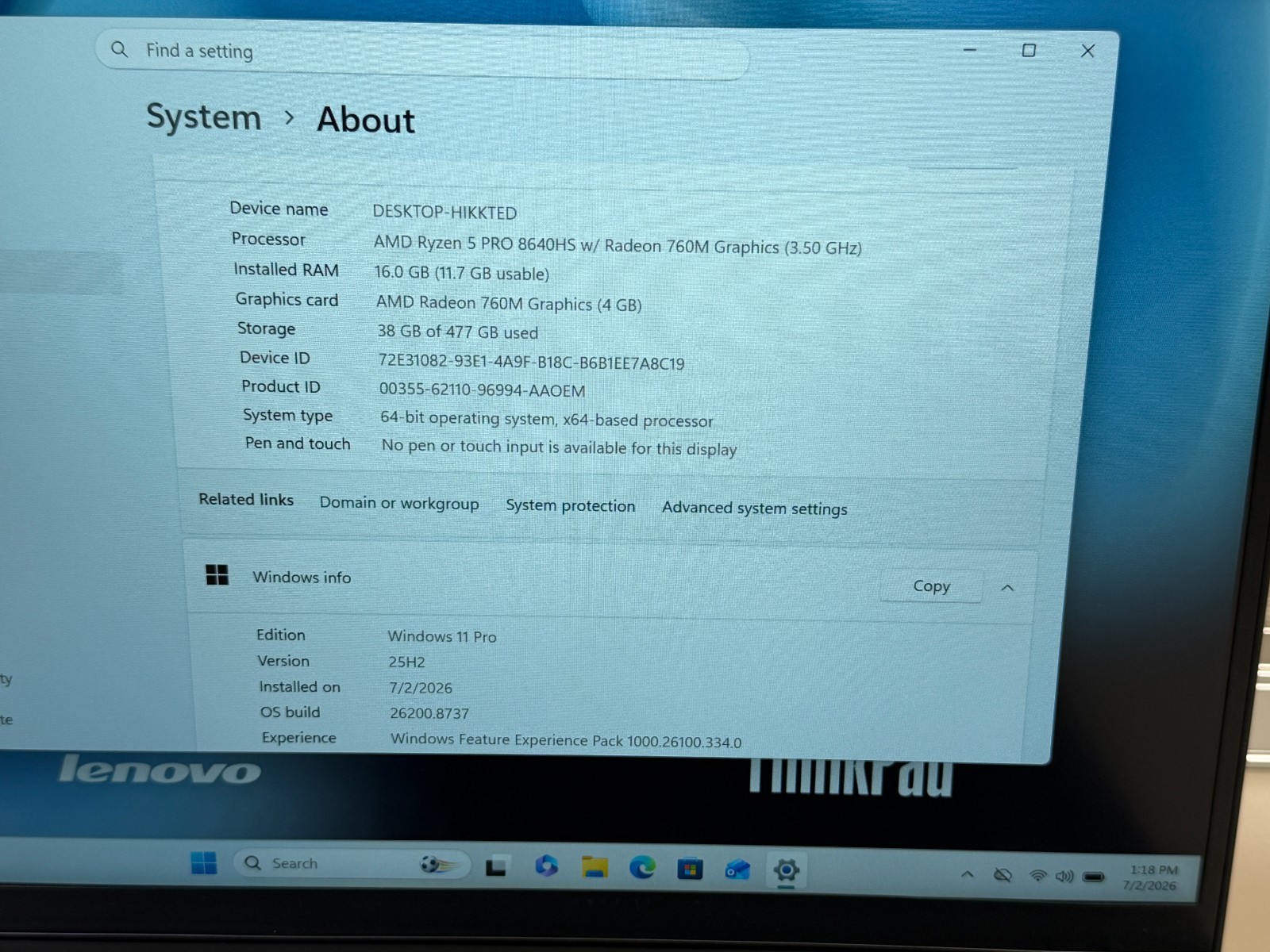Select the AMD Ryzen 5 PRO 8640HS processor text

(x=618, y=246)
